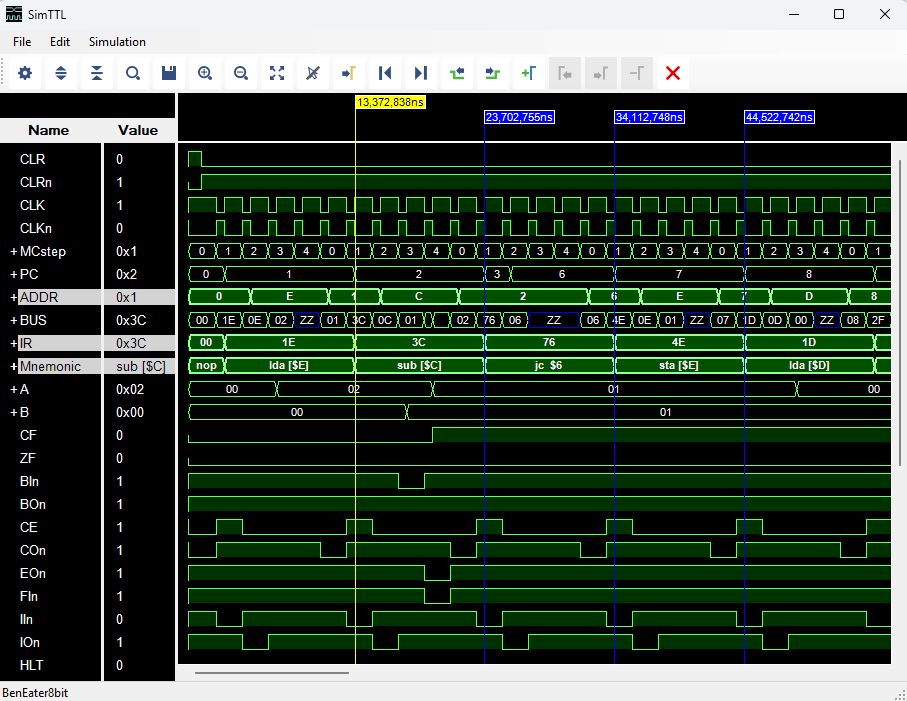The image size is (907, 701).
Task: Jump to next edge icon
Action: 420,73
